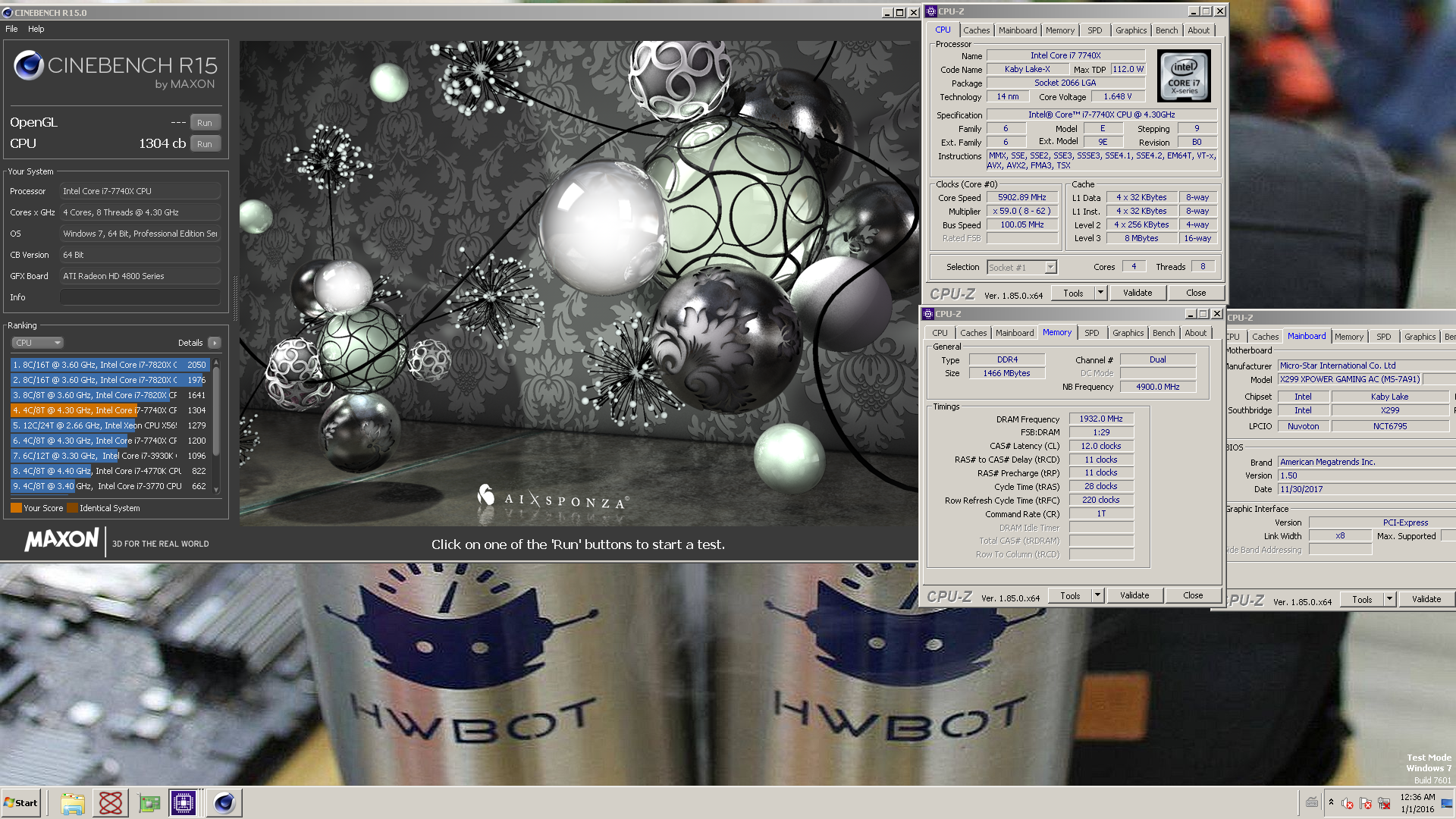The width and height of the screenshot is (1456, 819).
Task: Switch to Graphics tab in top CPU-Z
Action: [1131, 30]
